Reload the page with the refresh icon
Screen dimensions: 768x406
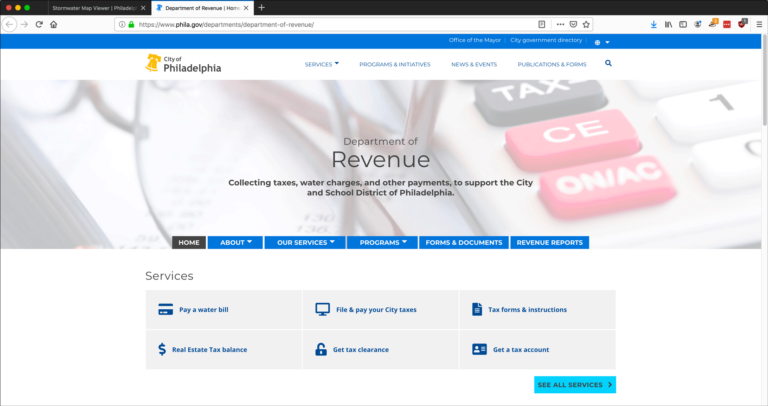click(x=39, y=24)
